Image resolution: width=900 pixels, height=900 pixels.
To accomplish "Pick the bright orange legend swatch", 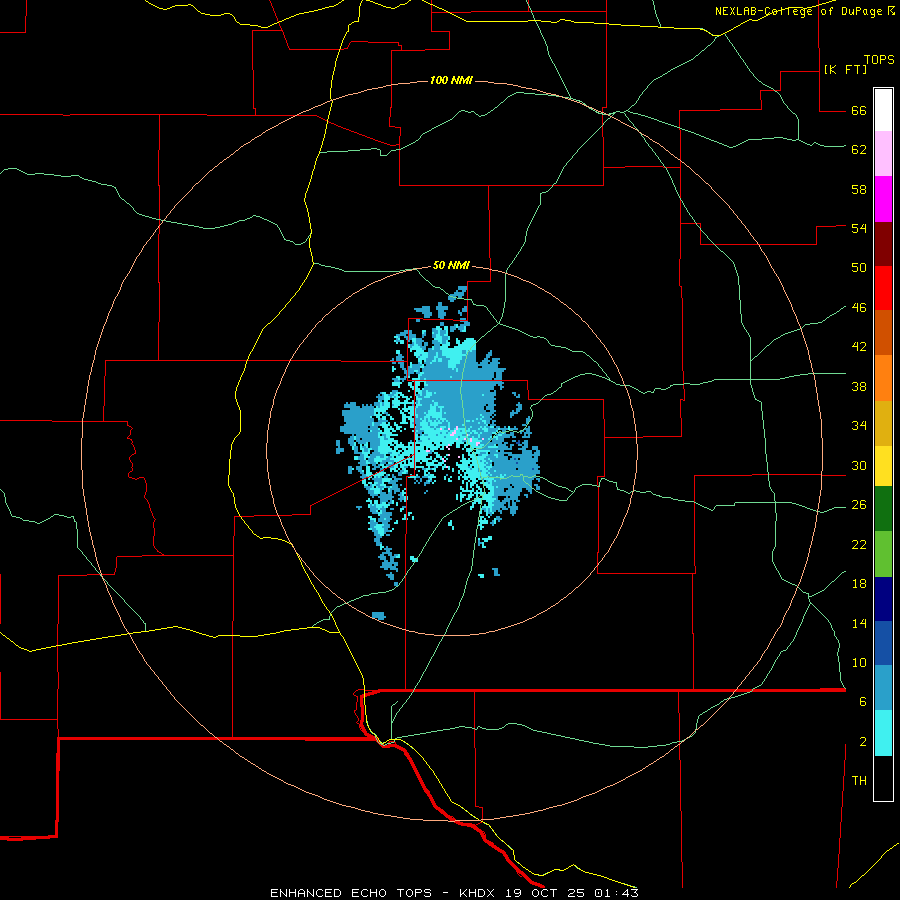I will coord(883,378).
